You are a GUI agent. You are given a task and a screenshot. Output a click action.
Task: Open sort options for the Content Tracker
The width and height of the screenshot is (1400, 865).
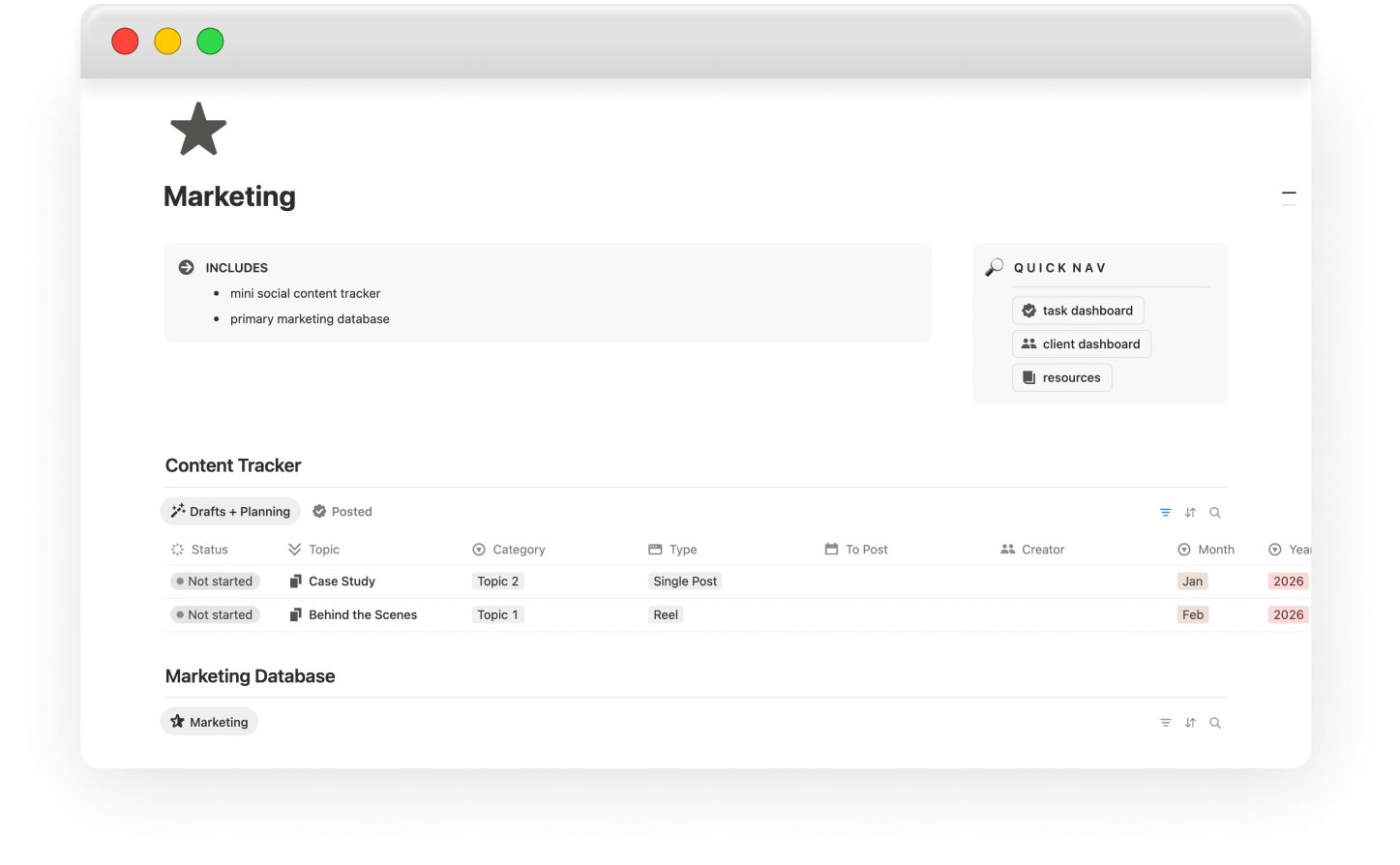tap(1190, 512)
